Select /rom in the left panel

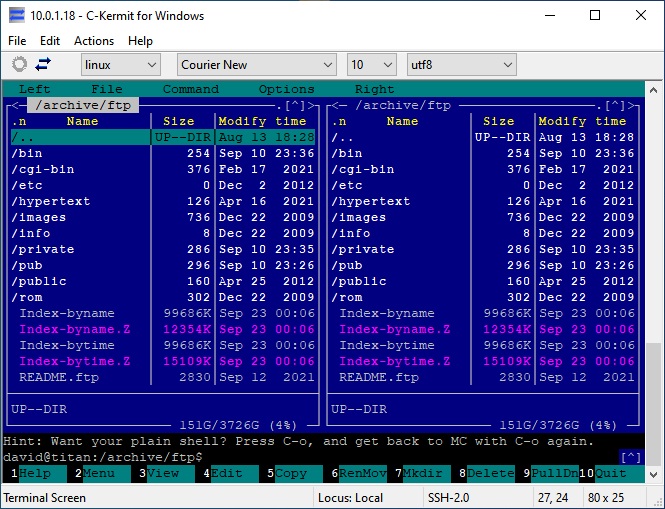coord(163,297)
